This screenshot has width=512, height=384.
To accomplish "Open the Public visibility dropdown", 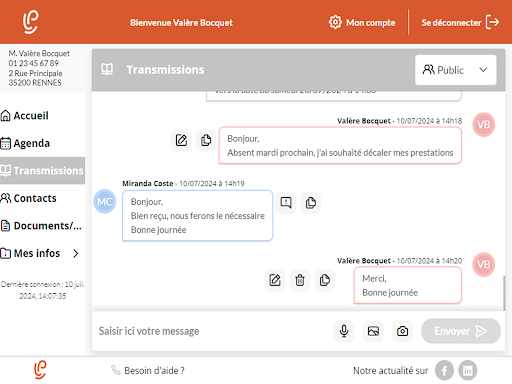I will point(455,70).
